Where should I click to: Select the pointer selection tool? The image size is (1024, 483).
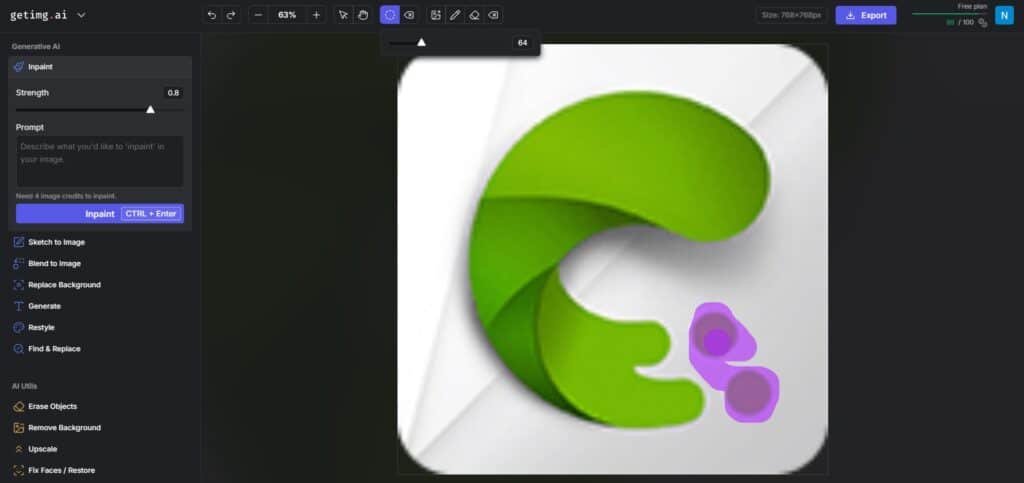(343, 15)
